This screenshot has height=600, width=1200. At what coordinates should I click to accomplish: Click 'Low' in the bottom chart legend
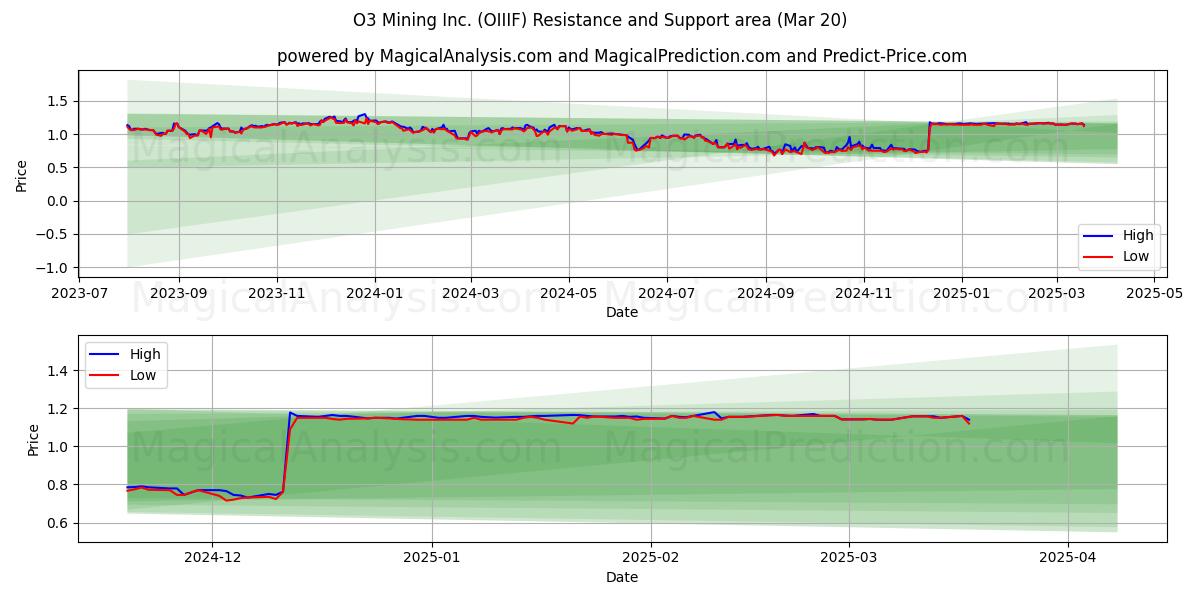point(143,375)
